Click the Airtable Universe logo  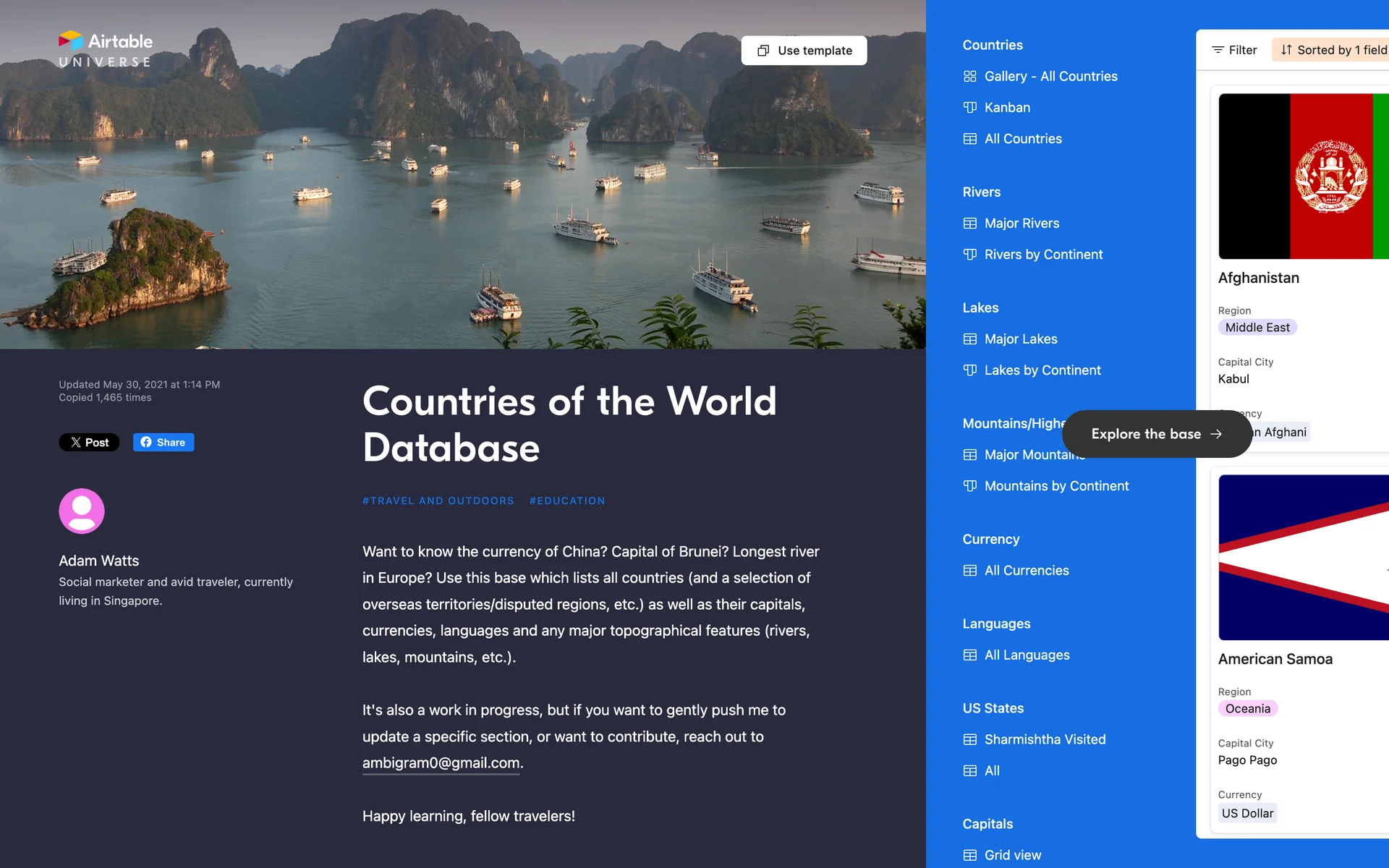(x=106, y=49)
